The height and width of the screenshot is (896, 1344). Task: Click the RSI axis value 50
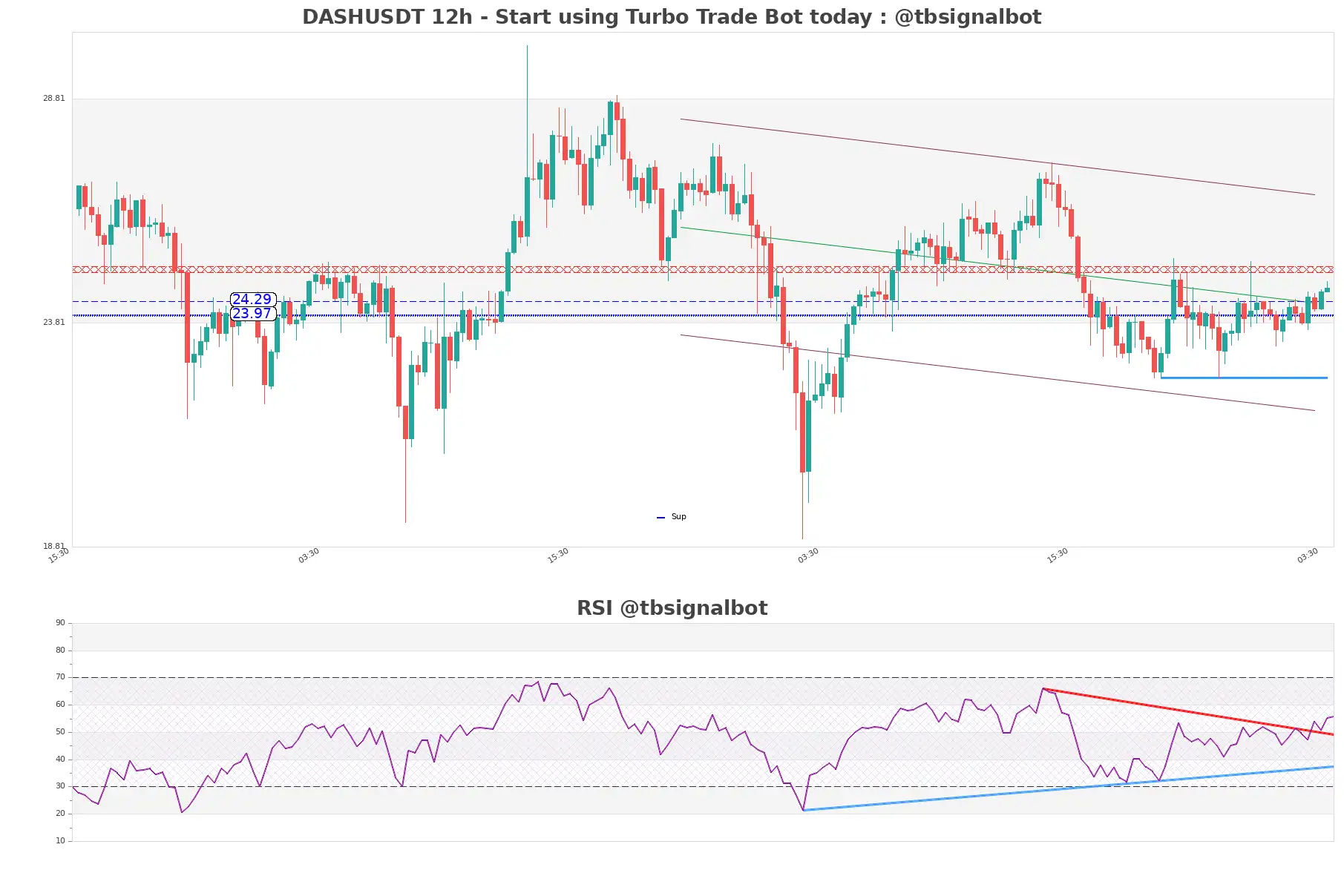pos(60,732)
